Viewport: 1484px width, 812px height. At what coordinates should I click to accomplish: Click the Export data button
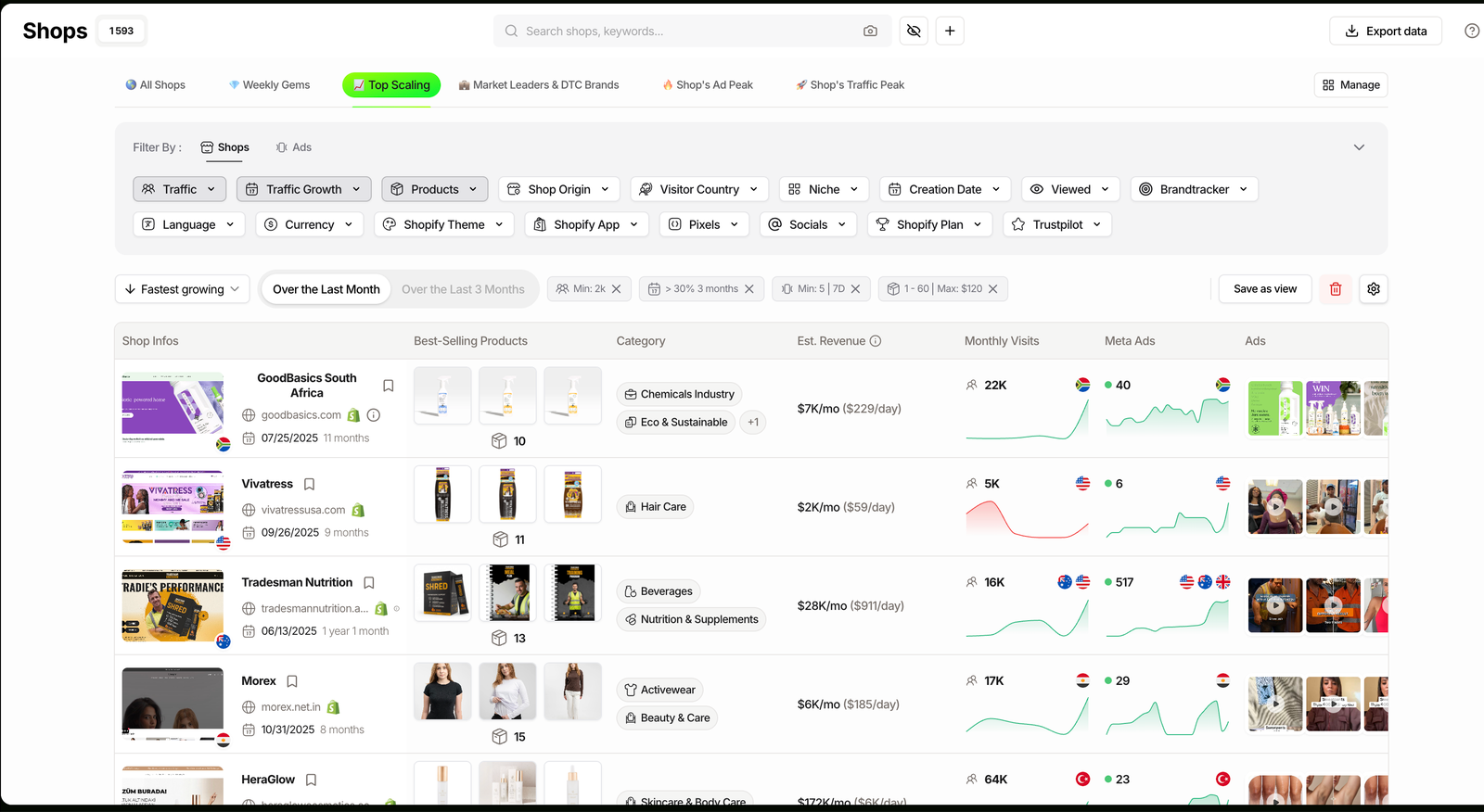[x=1386, y=31]
